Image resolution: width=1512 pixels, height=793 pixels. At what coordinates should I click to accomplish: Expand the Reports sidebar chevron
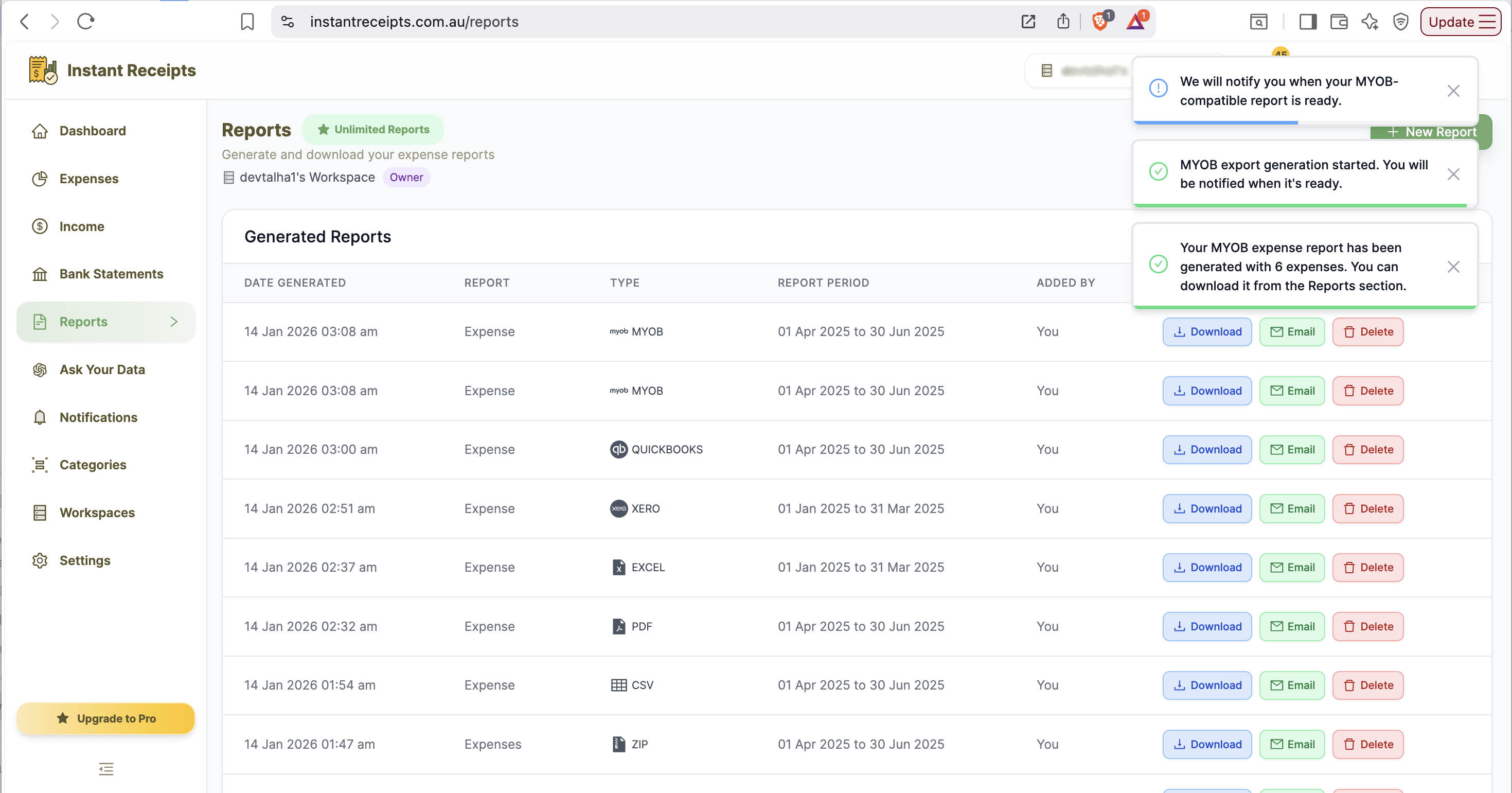(x=174, y=322)
